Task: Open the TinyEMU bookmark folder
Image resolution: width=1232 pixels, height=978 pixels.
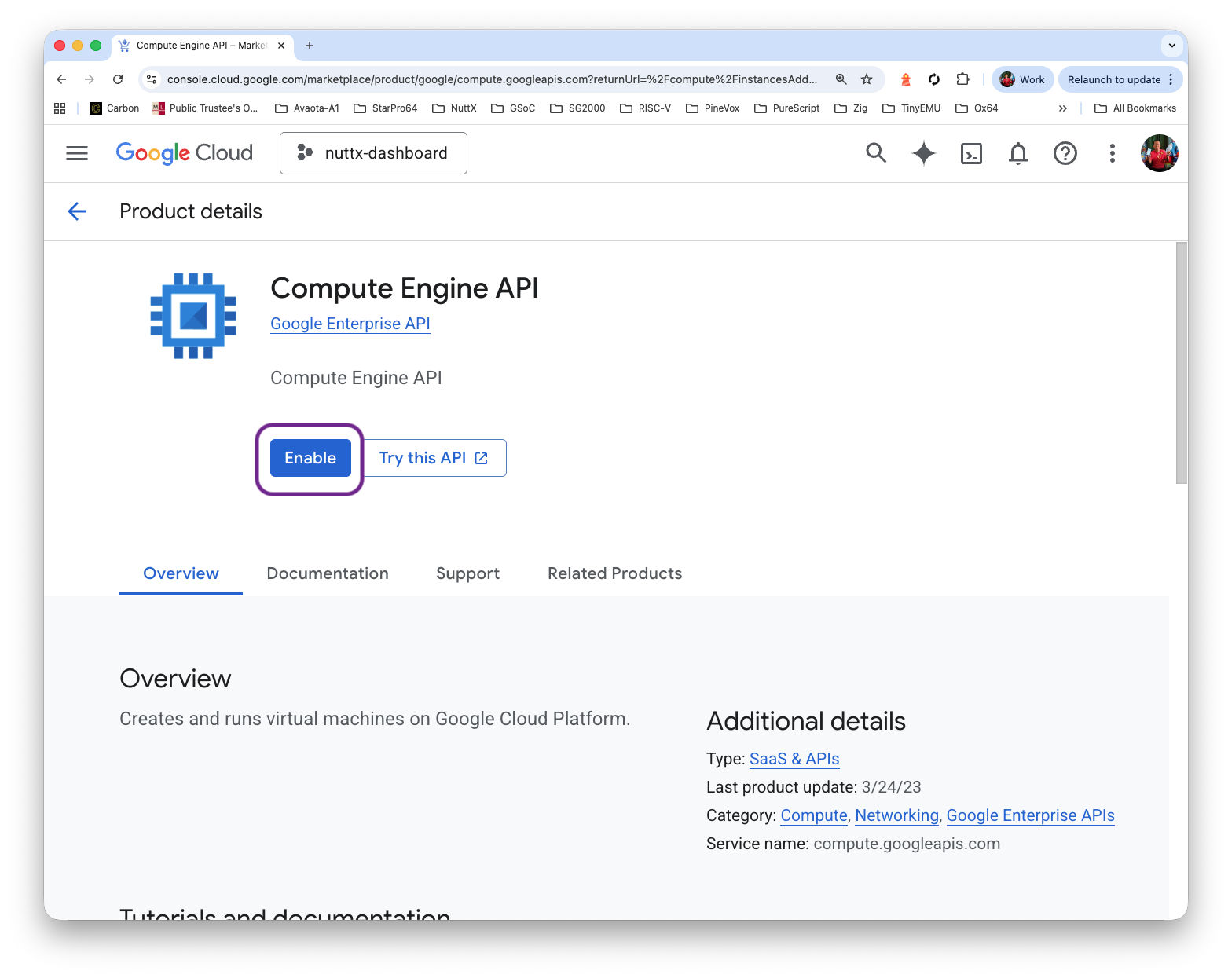Action: (911, 108)
